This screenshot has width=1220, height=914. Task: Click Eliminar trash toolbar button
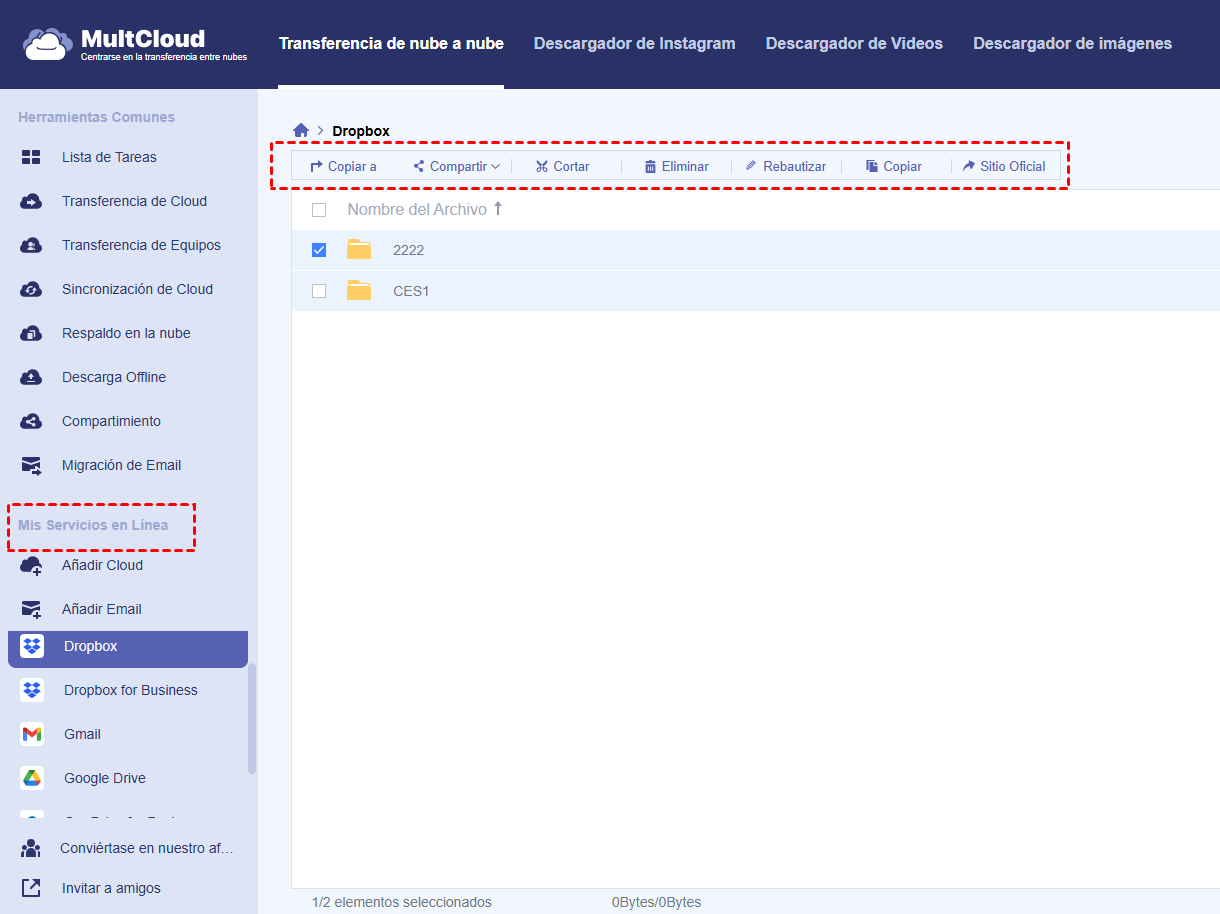tap(676, 166)
